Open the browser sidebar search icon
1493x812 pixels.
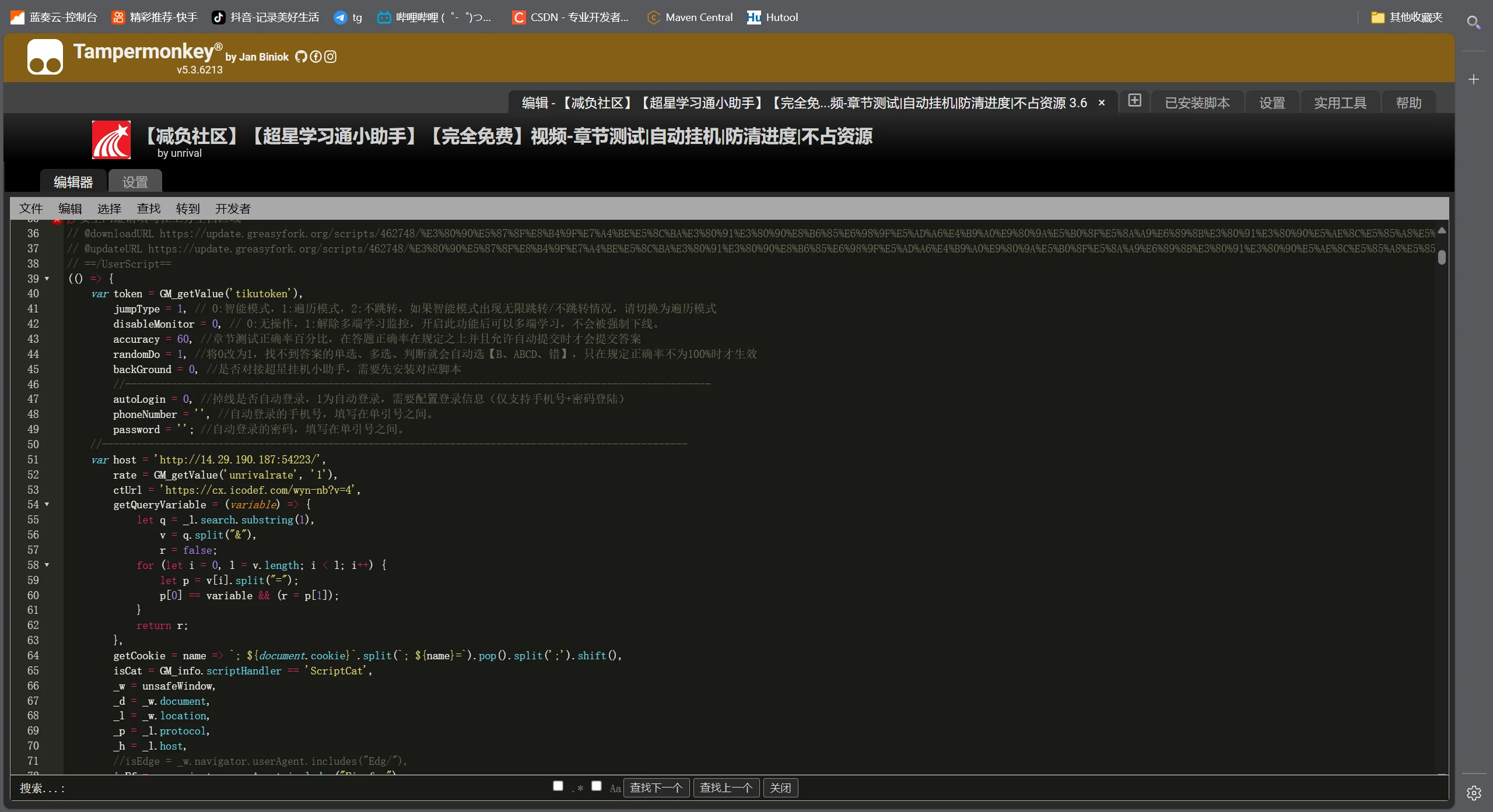tap(1473, 22)
